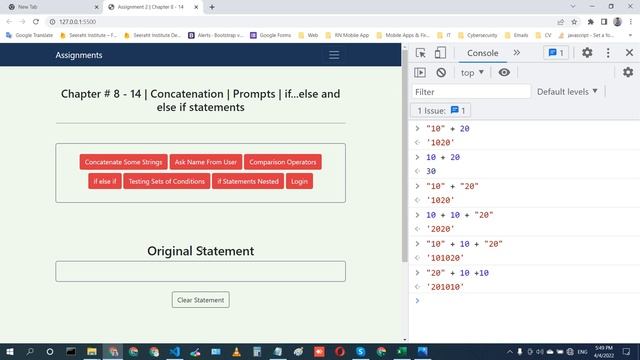
Task: Open the browser side panel icon
Action: pos(604,22)
